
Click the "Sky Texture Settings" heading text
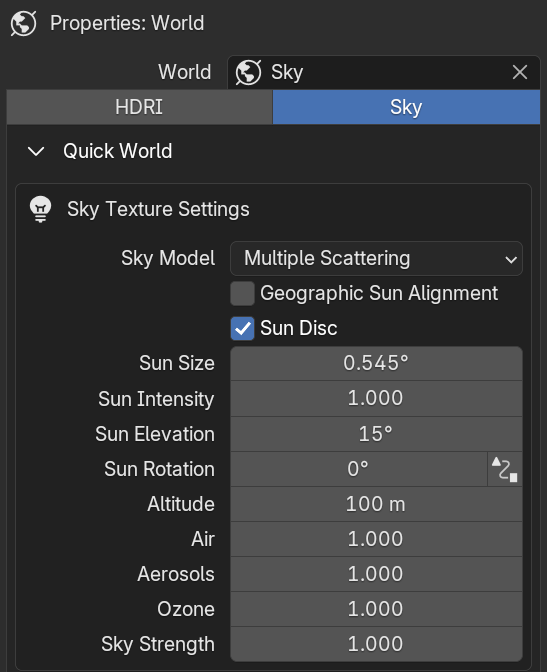[158, 210]
